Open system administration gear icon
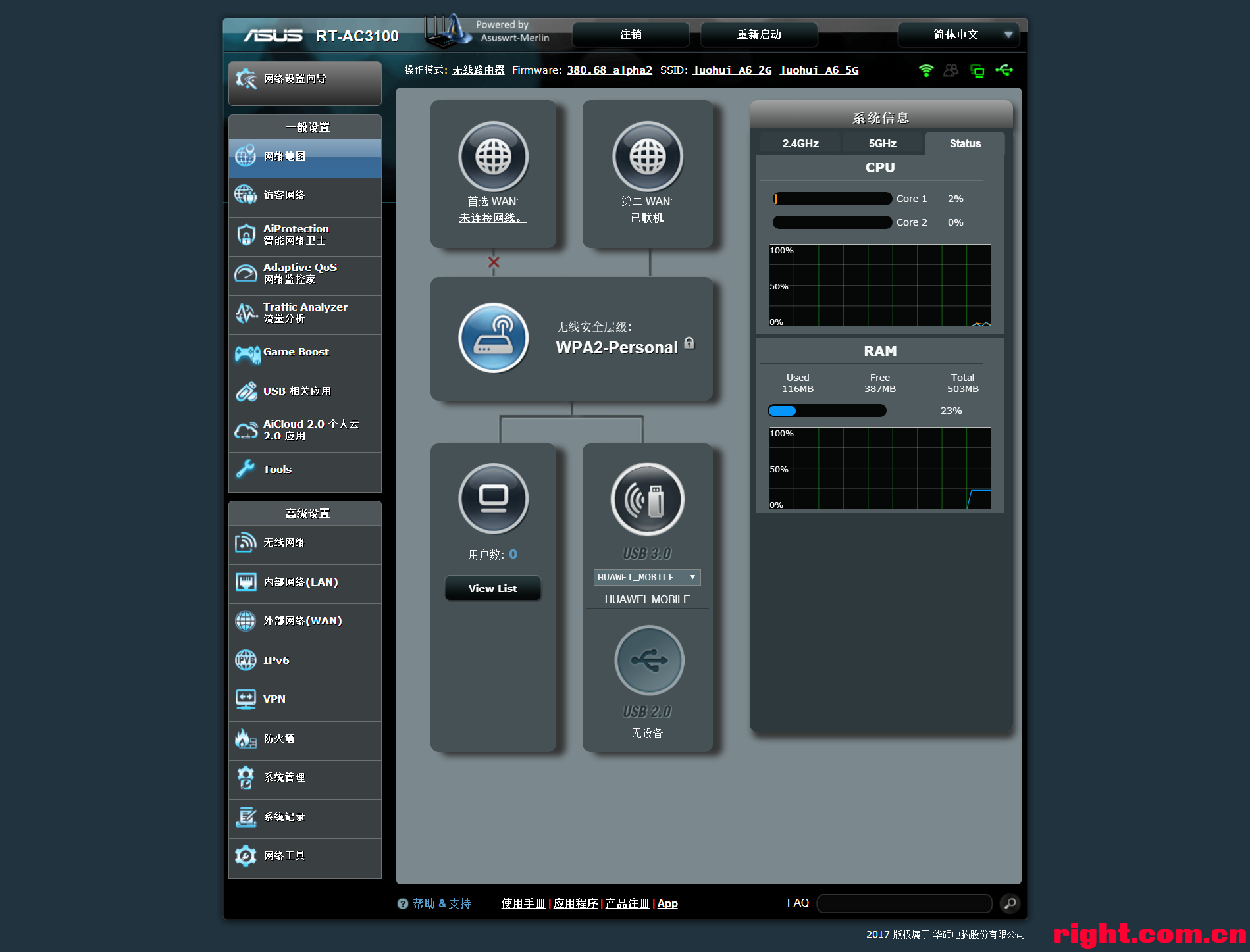Screen dimensions: 1250x952 tap(246, 777)
